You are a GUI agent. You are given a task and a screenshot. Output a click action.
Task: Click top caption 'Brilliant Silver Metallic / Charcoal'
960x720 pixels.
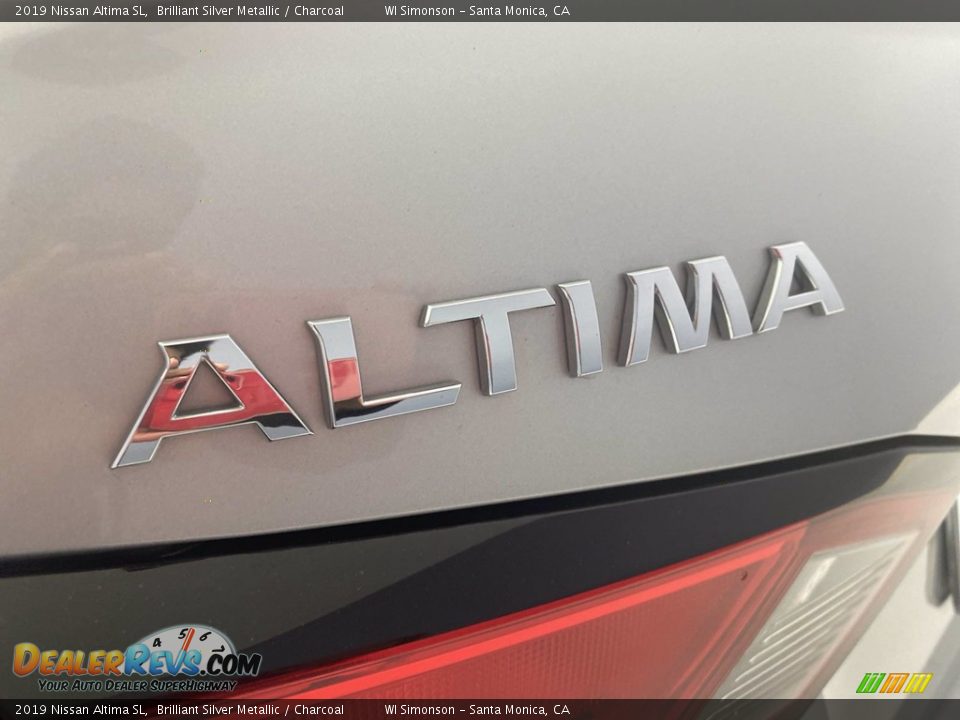pyautogui.click(x=250, y=10)
